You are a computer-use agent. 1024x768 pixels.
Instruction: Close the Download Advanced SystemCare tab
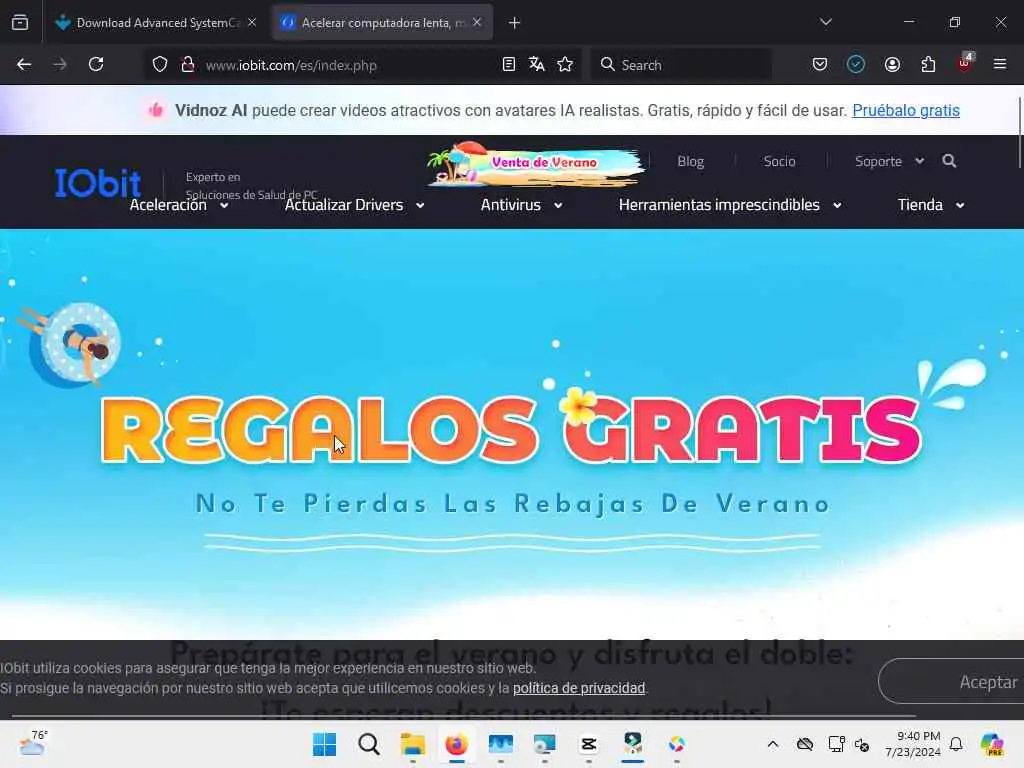click(x=252, y=22)
